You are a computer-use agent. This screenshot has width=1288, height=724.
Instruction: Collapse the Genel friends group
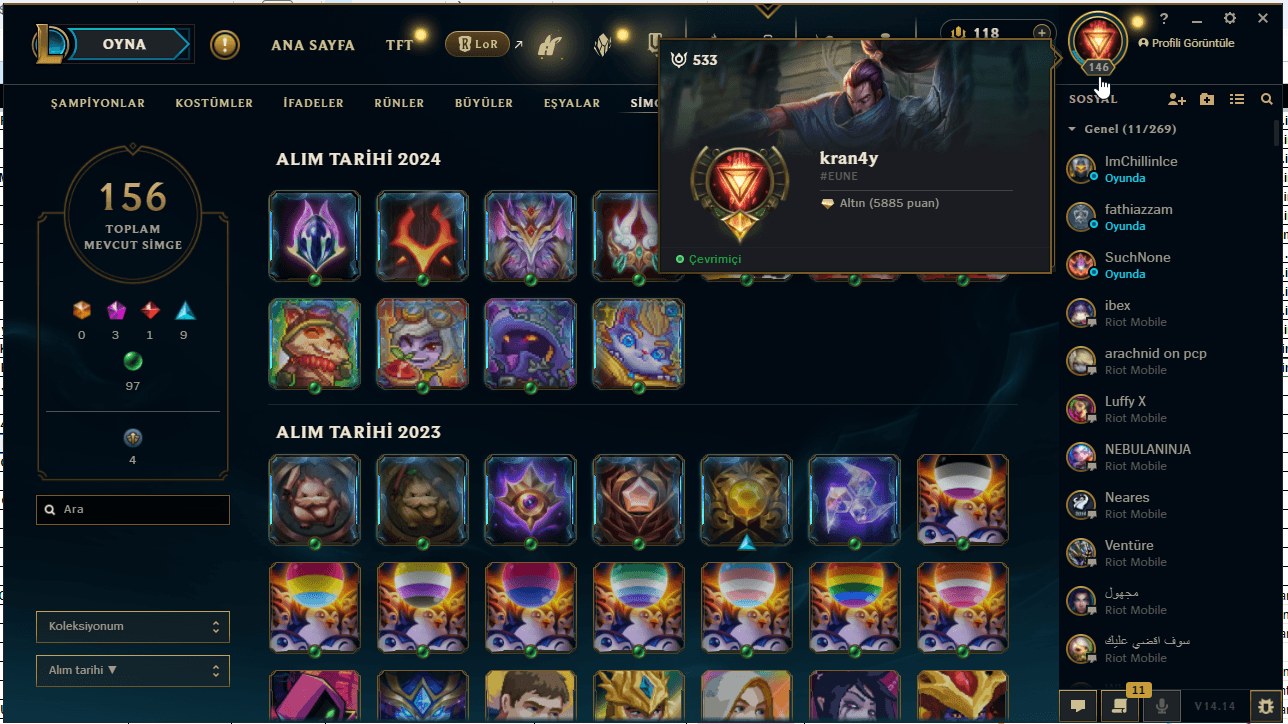click(x=1072, y=130)
